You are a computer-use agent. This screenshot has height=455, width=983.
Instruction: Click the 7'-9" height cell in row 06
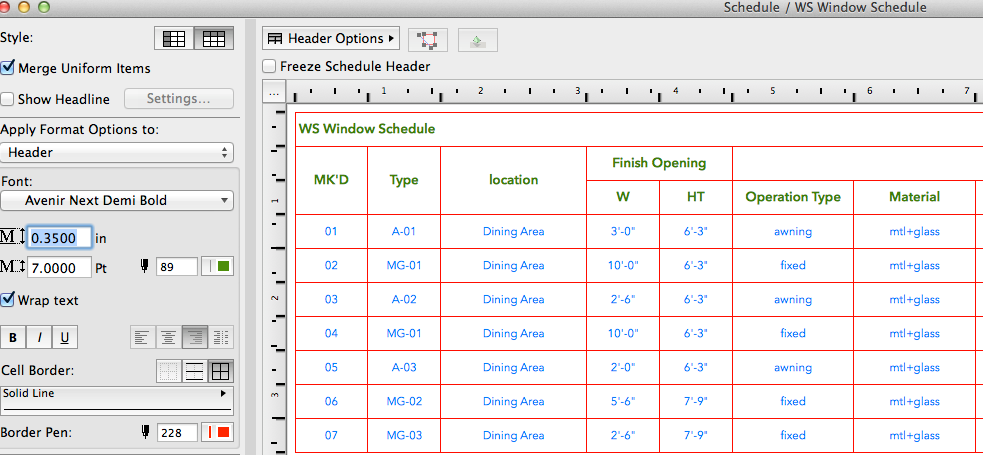(695, 401)
